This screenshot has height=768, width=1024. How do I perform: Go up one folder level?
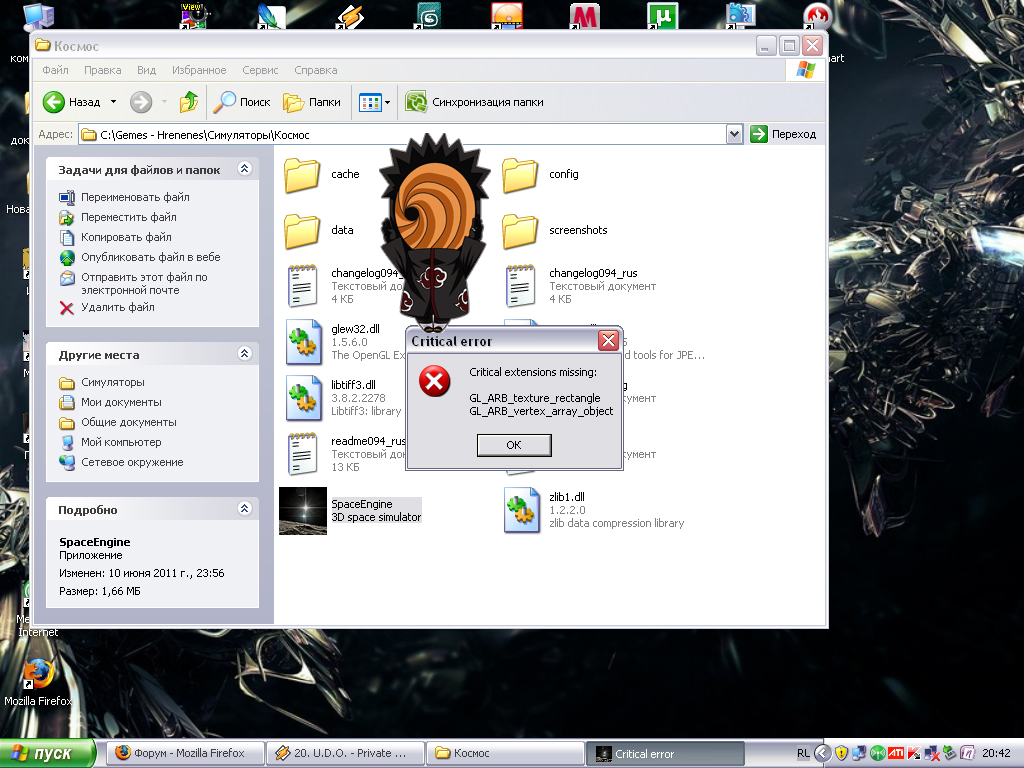click(189, 102)
